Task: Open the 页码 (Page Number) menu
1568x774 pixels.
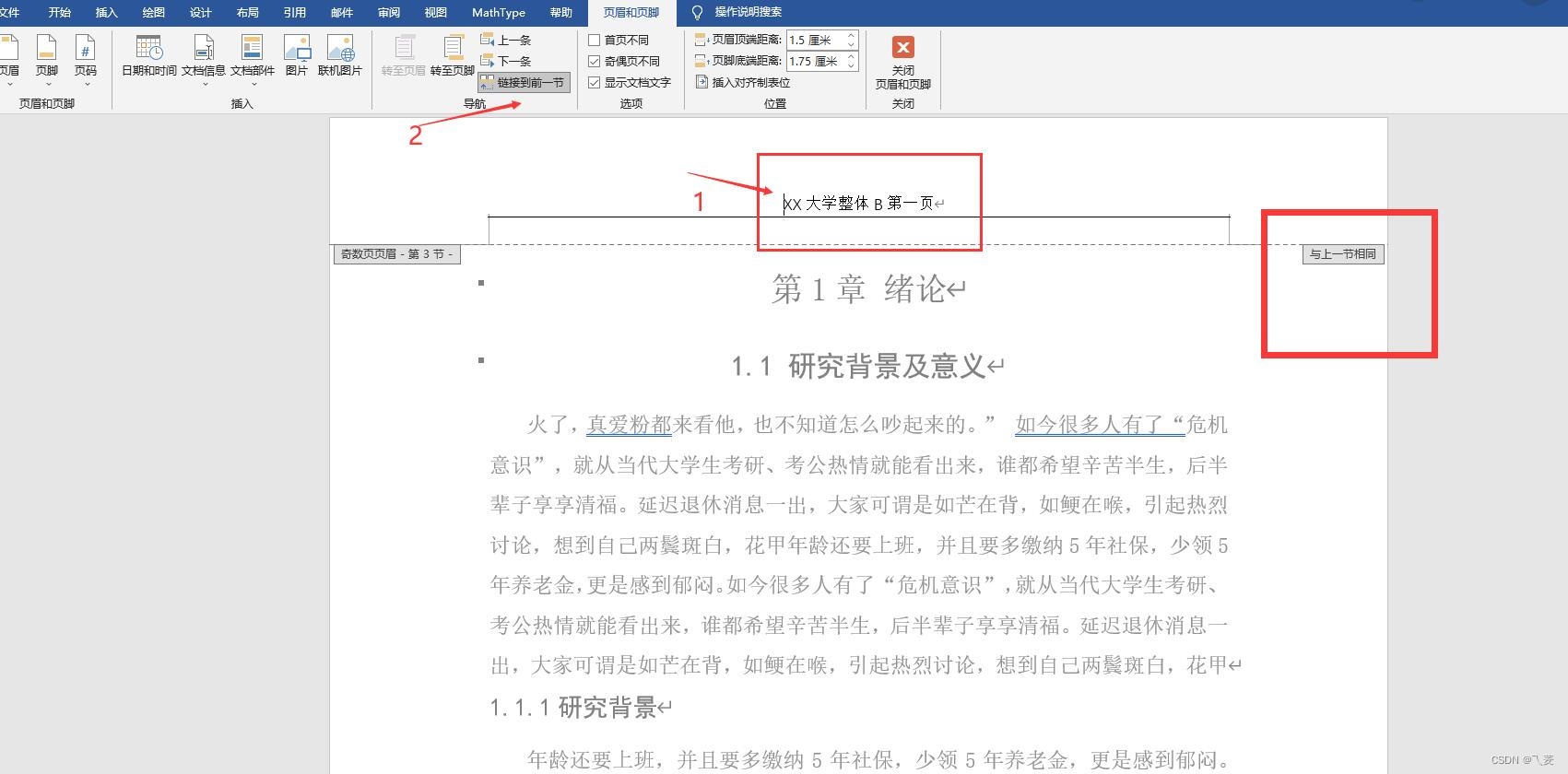Action: (86, 60)
